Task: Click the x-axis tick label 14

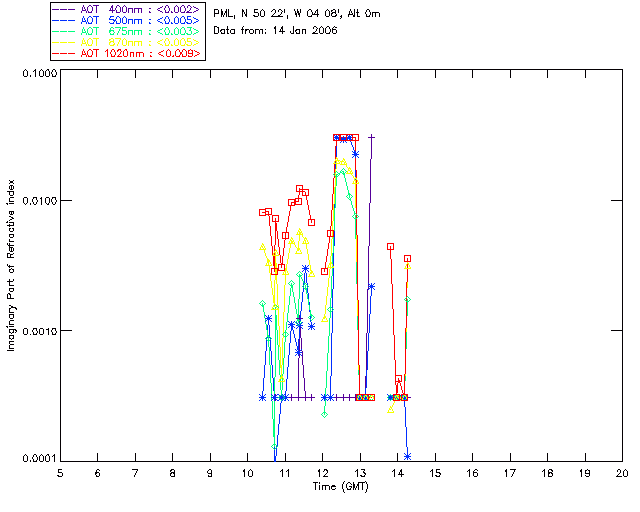Action: (x=398, y=473)
